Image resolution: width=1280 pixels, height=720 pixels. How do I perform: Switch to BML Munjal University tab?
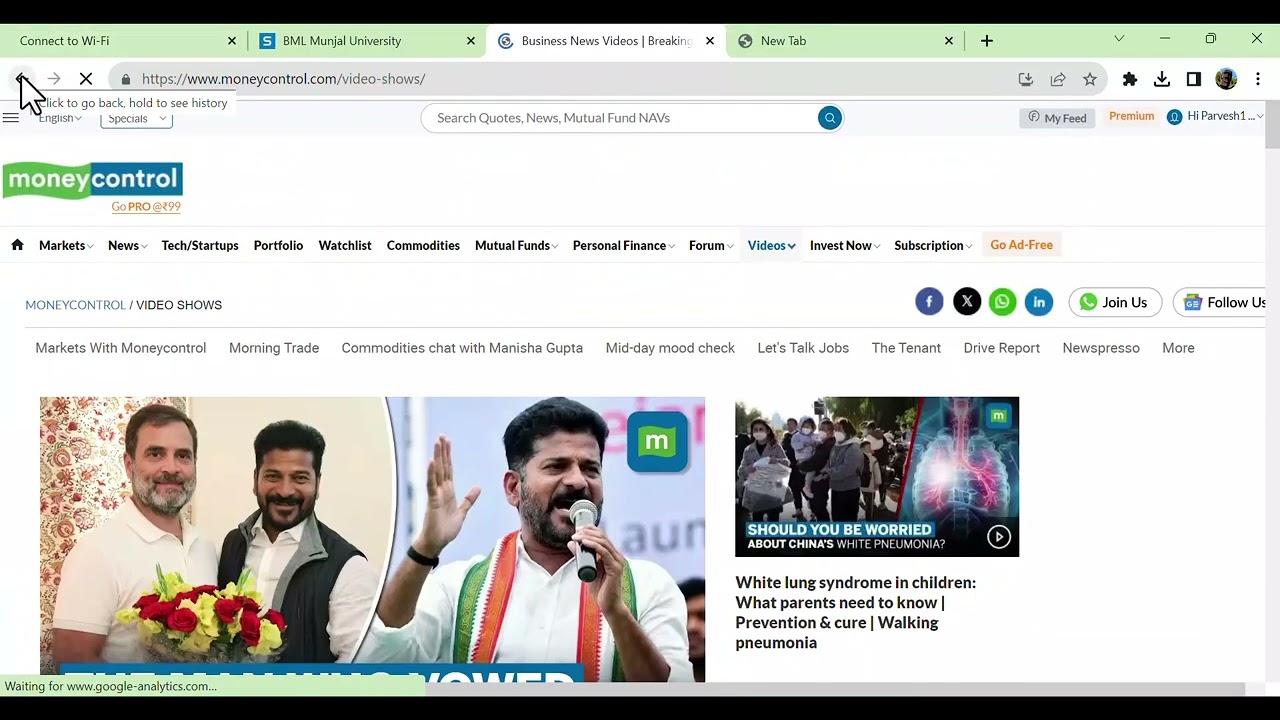(x=365, y=41)
